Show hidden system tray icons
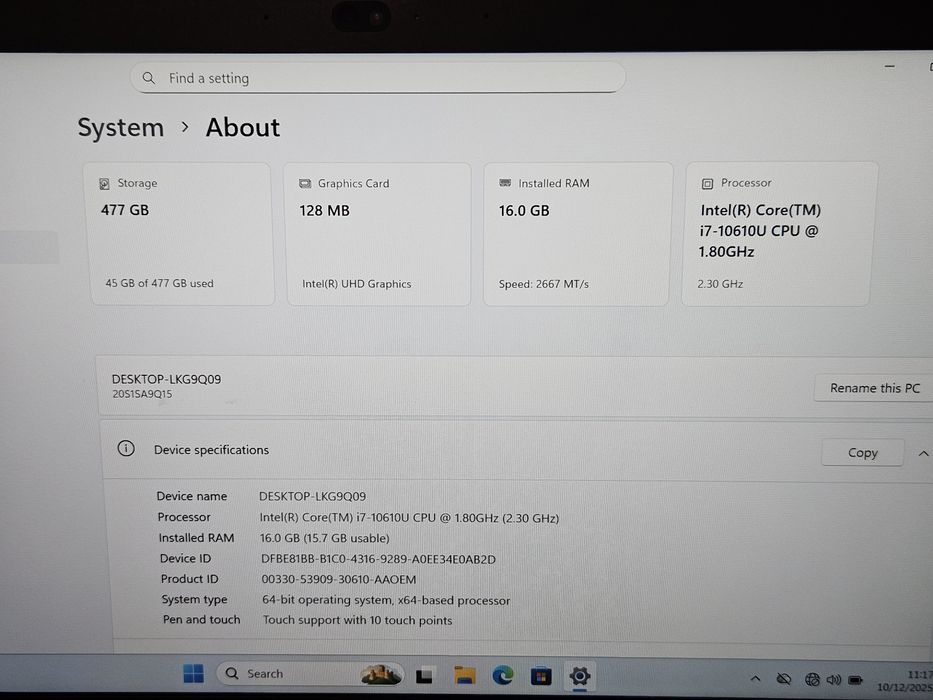Viewport: 933px width, 700px height. pos(755,678)
